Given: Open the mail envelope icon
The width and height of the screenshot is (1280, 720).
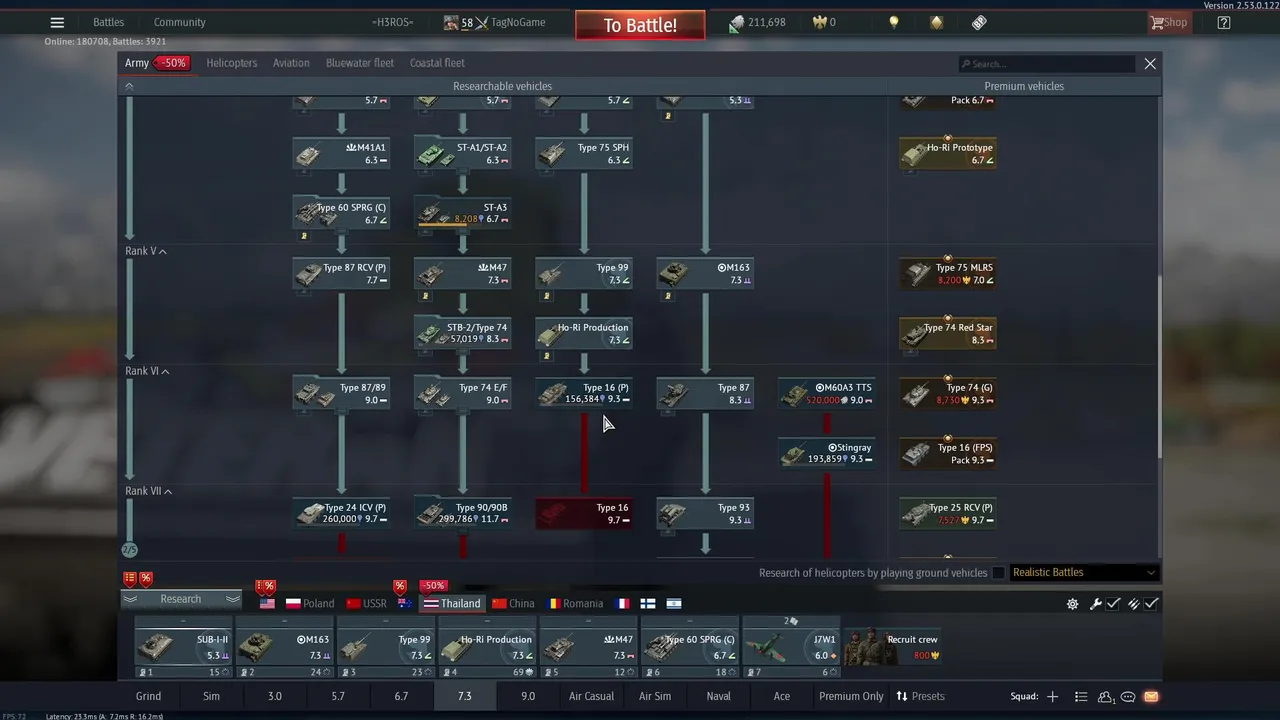Looking at the screenshot, I should tap(1150, 696).
